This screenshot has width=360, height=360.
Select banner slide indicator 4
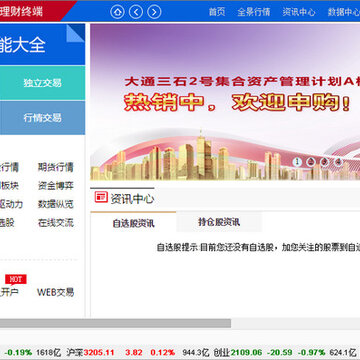coord(338,162)
